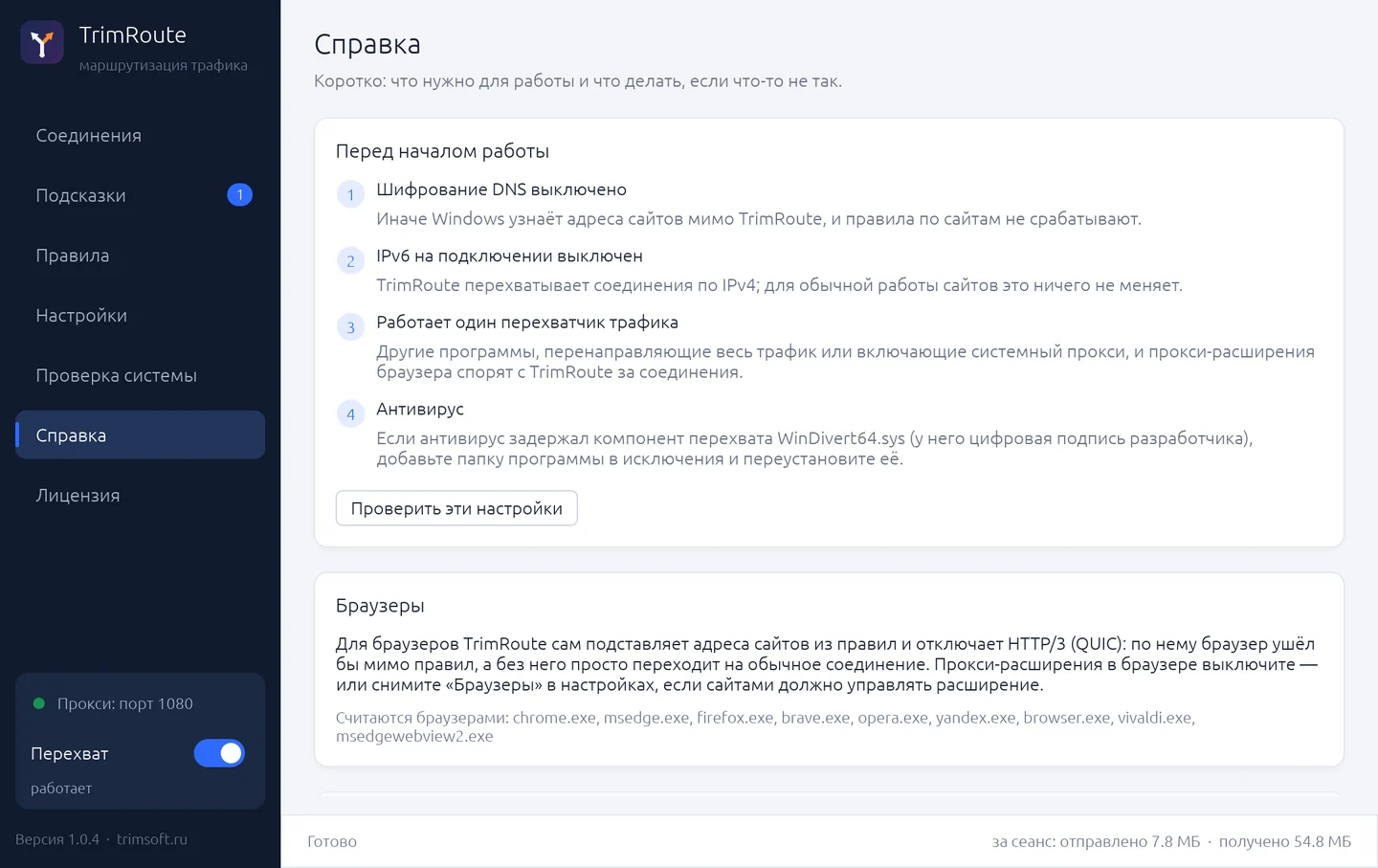Click the маршрутизация трафика subtitle

(x=164, y=65)
